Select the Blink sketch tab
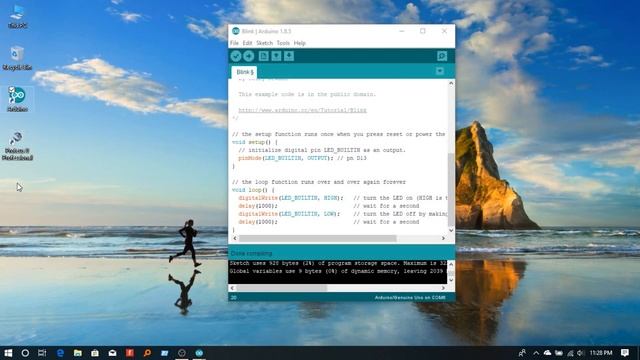640x360 pixels. pos(245,72)
